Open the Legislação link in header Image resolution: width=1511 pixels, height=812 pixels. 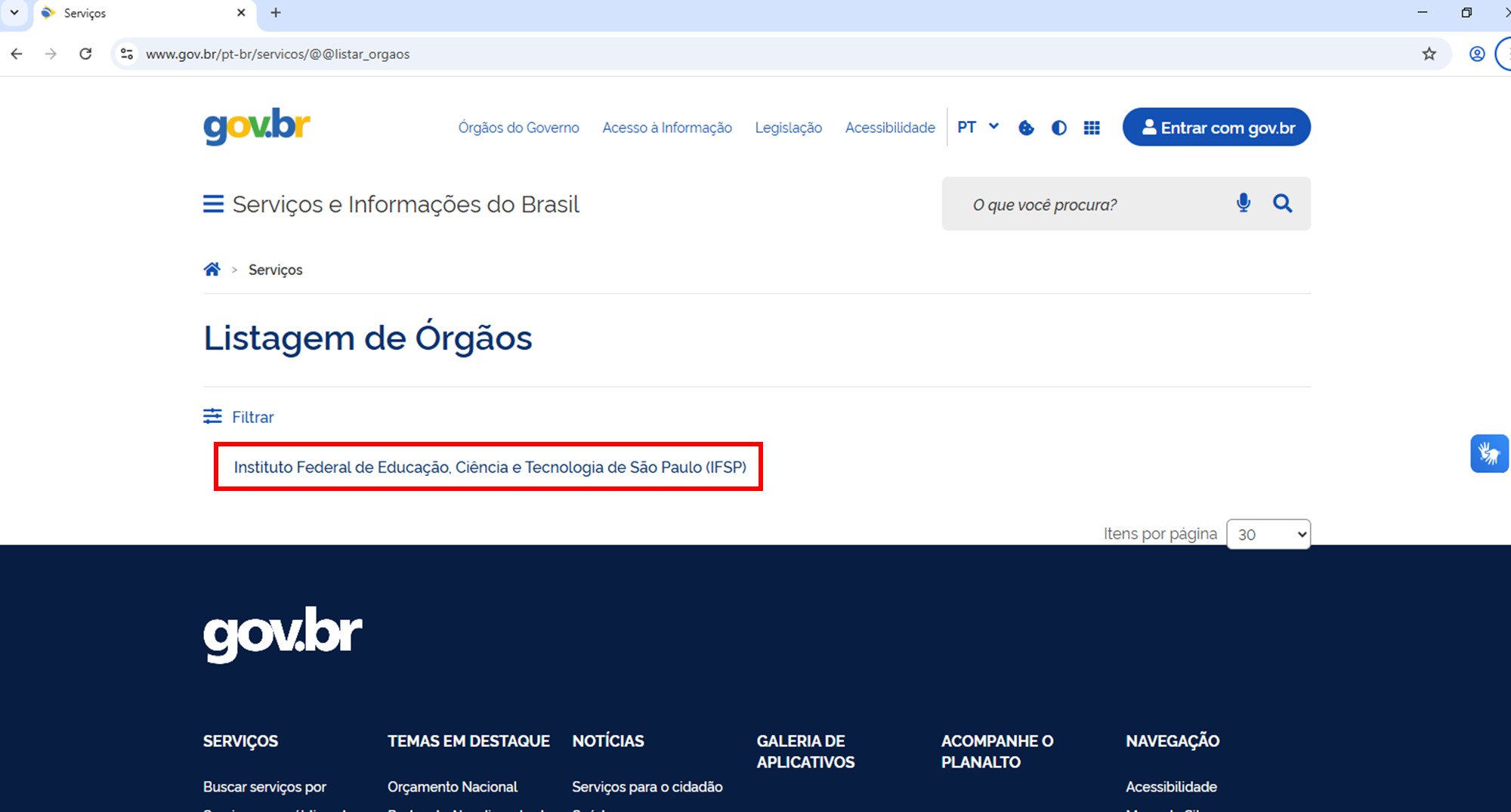(x=788, y=128)
